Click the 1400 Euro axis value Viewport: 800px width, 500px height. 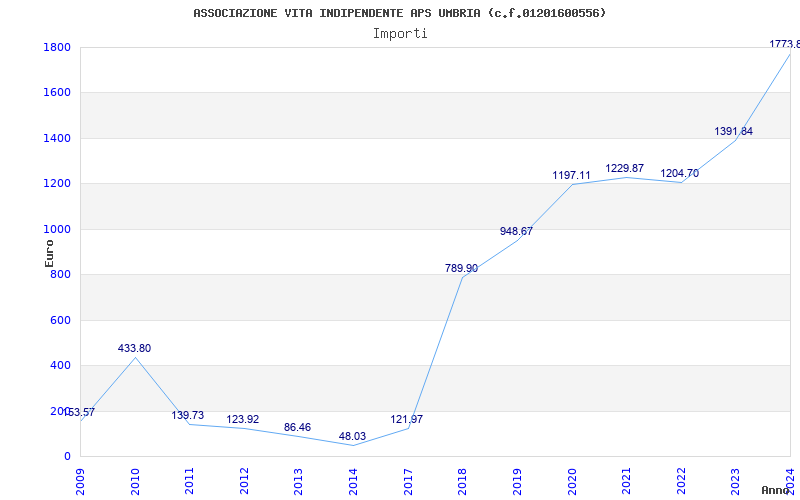coord(57,138)
